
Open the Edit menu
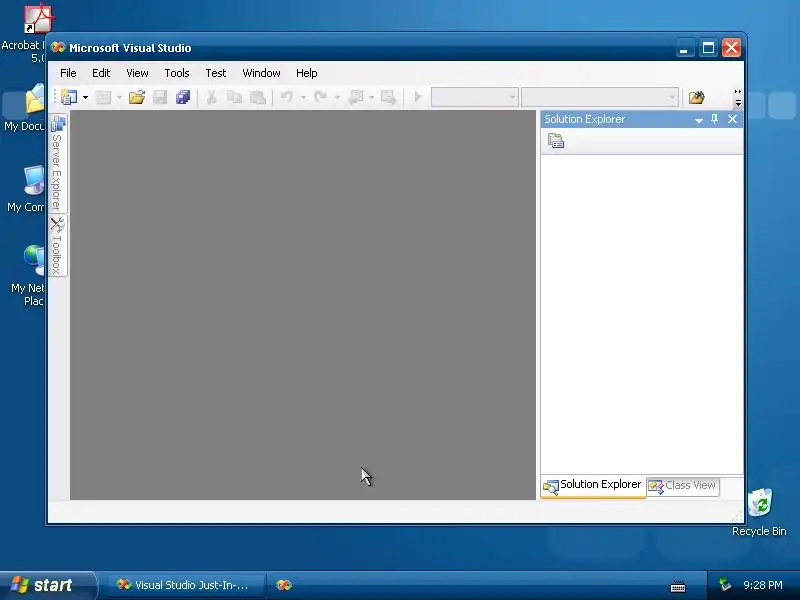click(101, 73)
